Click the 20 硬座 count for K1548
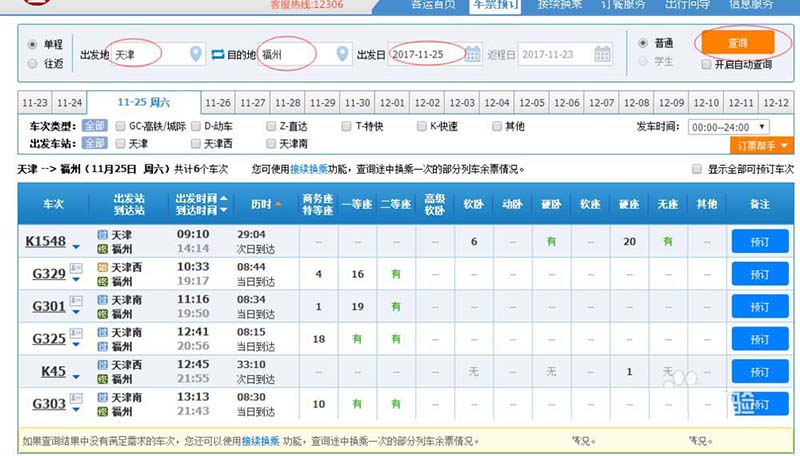Viewport: 800px width, 456px height. 629,241
